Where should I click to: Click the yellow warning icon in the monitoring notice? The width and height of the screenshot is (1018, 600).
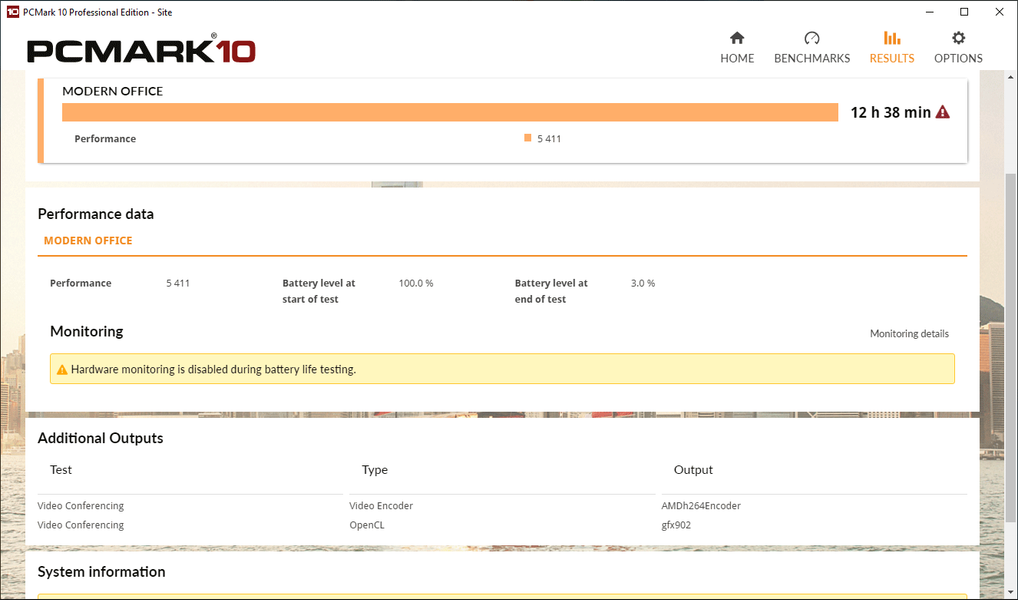62,369
